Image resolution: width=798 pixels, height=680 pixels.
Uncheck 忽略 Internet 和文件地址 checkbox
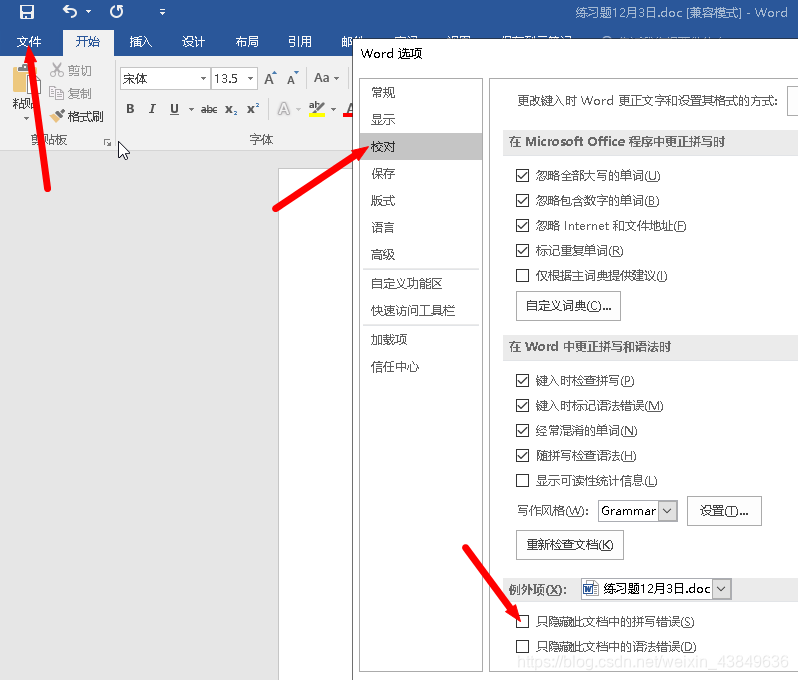[522, 225]
